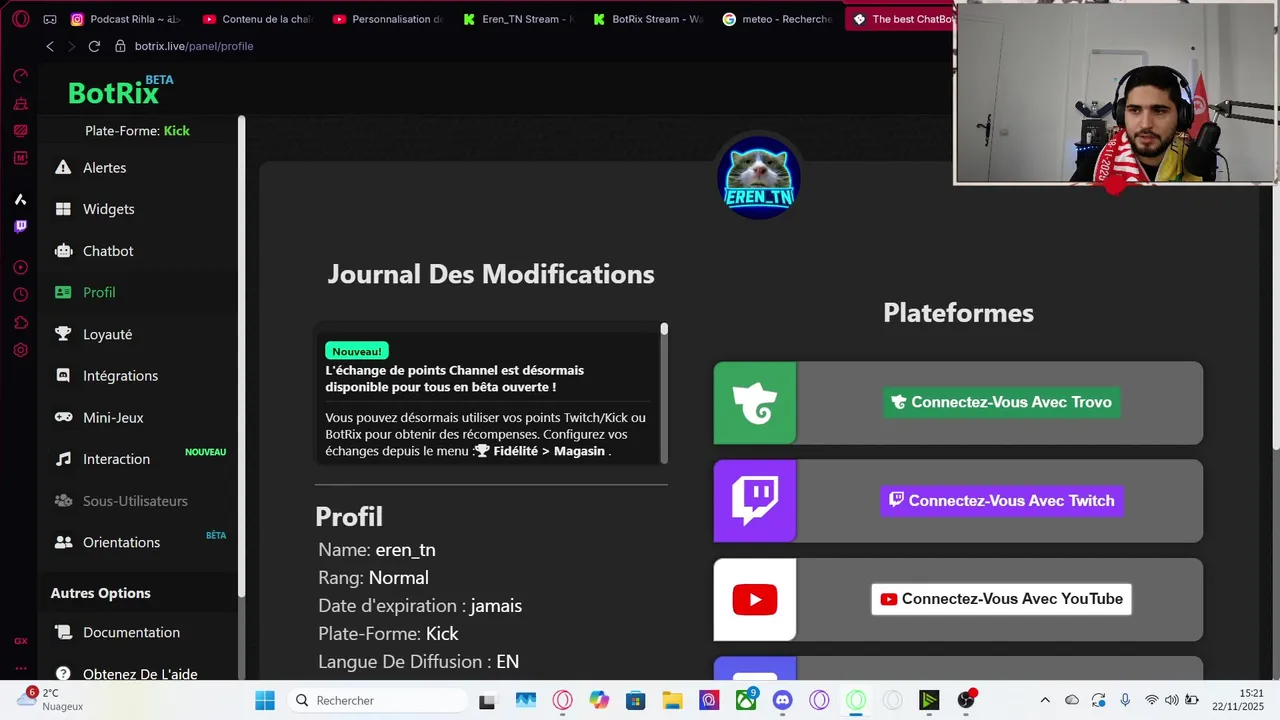Open the Windows Start menu

click(265, 700)
